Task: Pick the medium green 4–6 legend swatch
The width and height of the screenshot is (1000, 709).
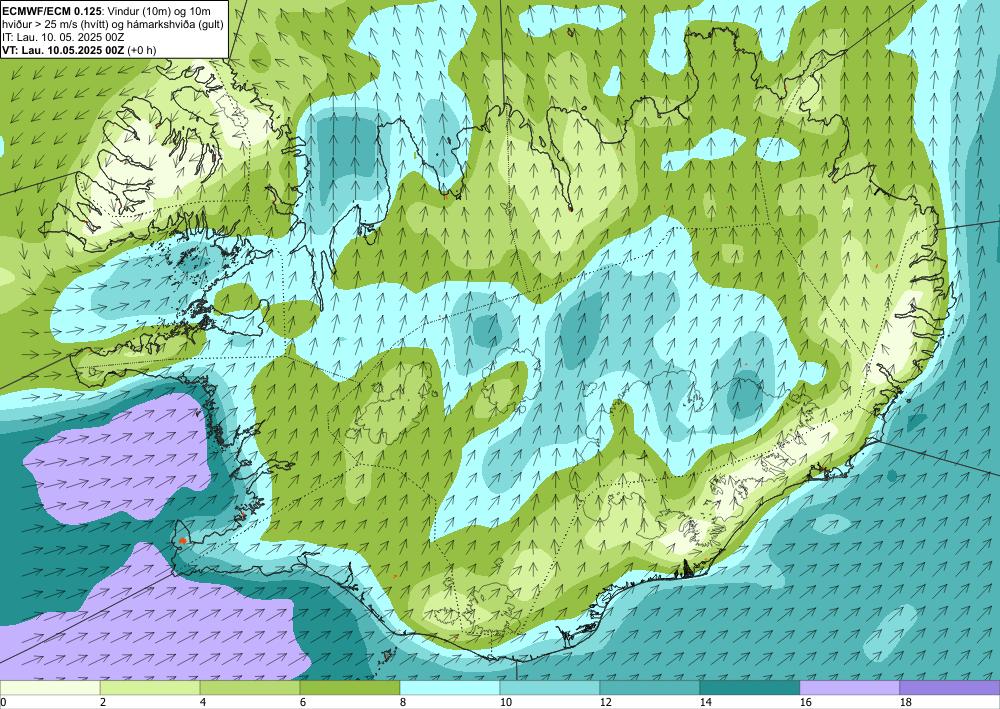Action: click(249, 688)
